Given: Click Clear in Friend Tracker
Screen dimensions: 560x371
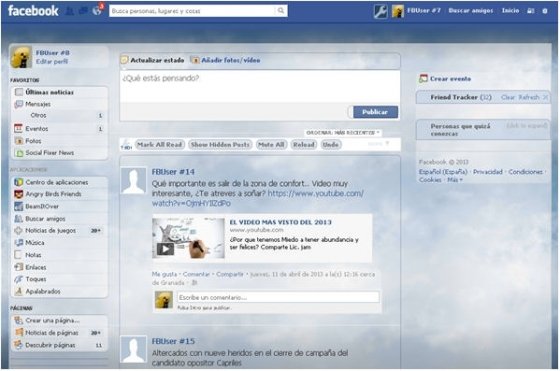Looking at the screenshot, I should [x=508, y=97].
